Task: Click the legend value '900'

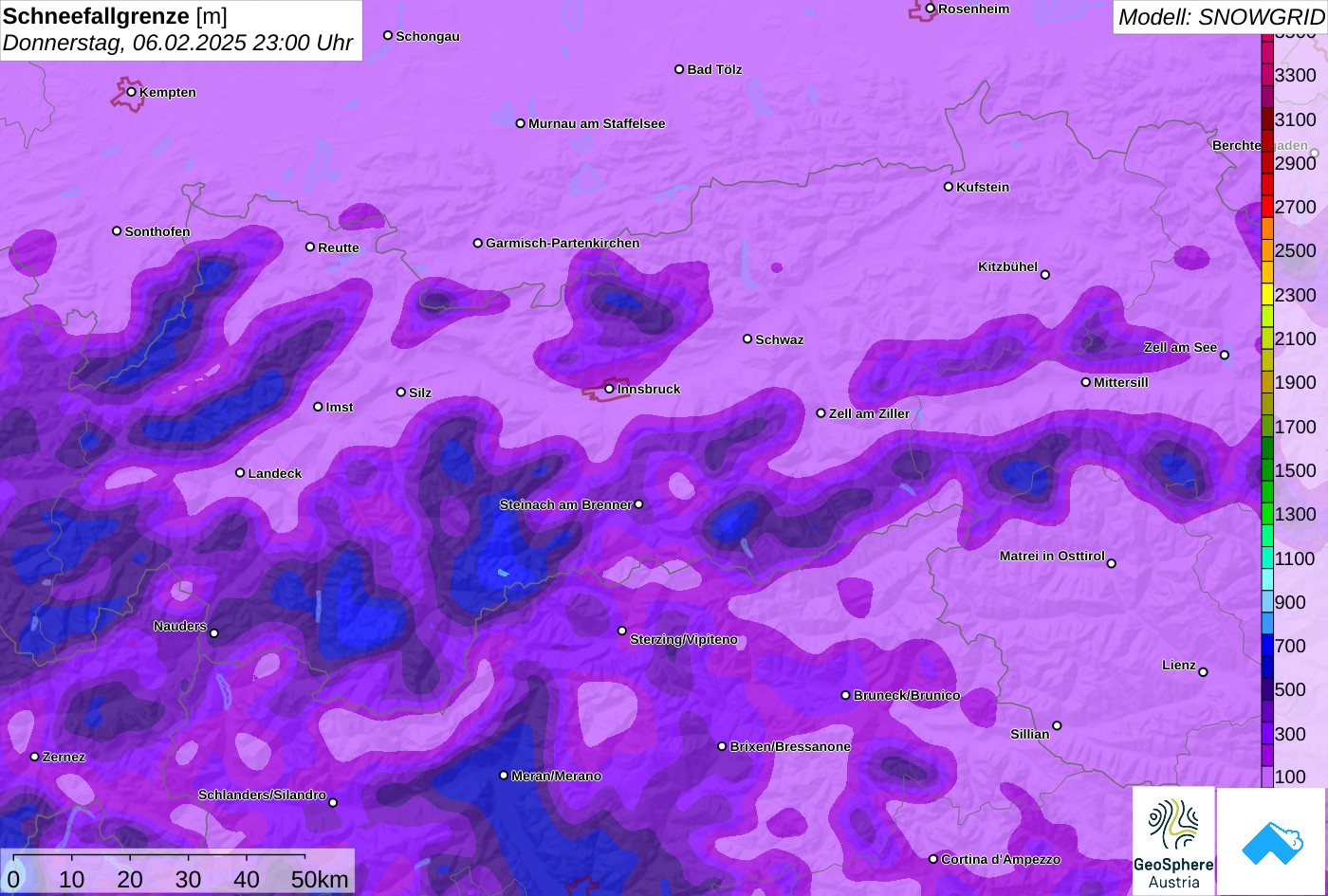Action: pyautogui.click(x=1291, y=602)
